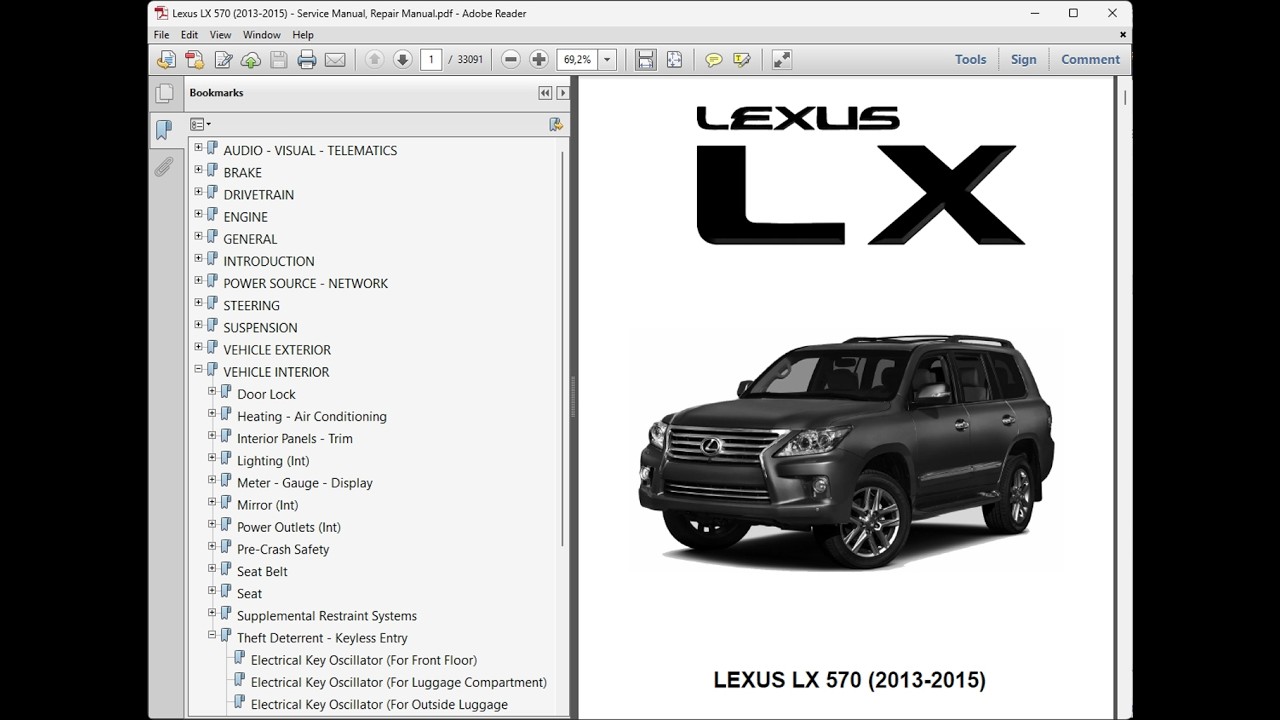This screenshot has height=720, width=1280.
Task: Select the Pre-Crash Safety bookmark
Action: point(283,549)
